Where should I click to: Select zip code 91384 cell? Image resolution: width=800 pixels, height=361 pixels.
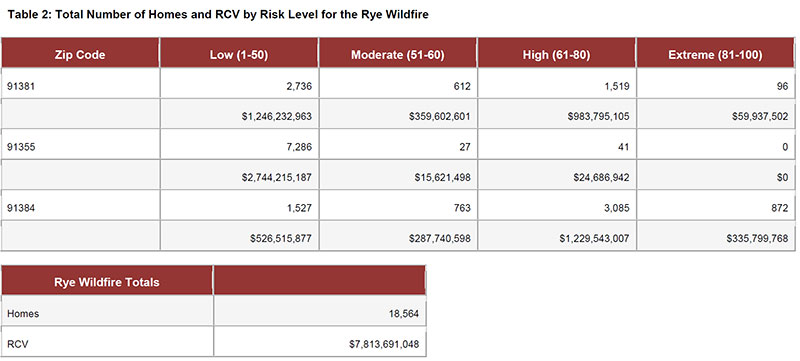click(x=80, y=205)
